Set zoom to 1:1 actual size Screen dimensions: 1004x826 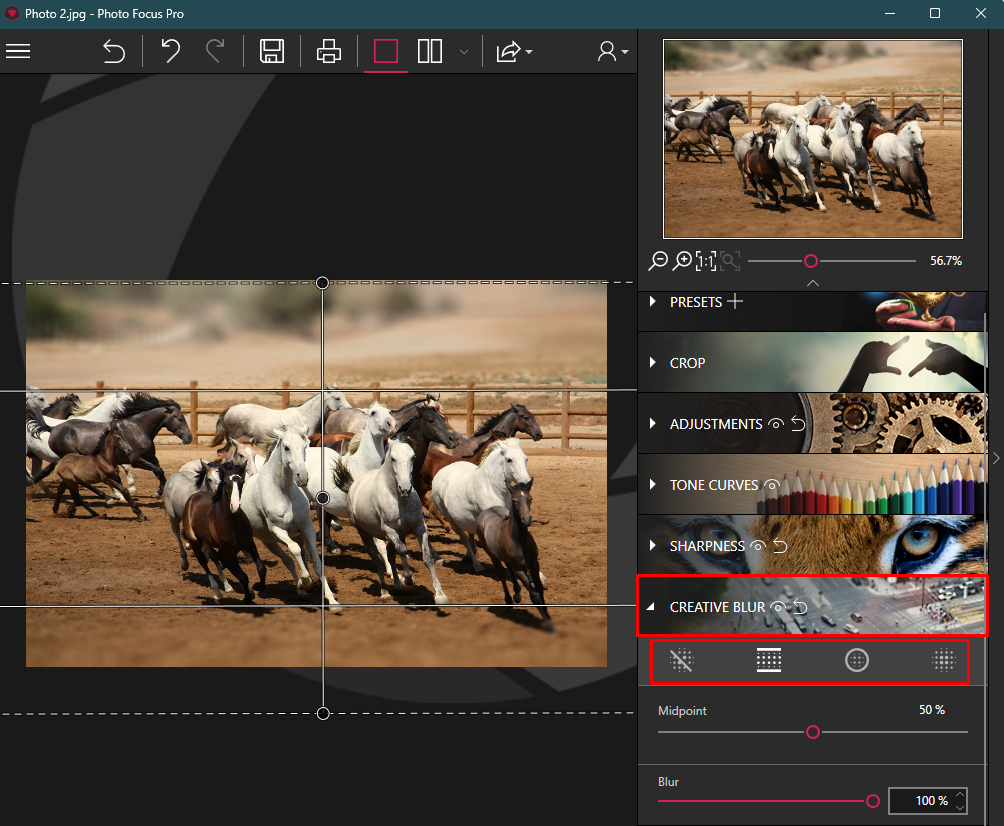pyautogui.click(x=706, y=261)
